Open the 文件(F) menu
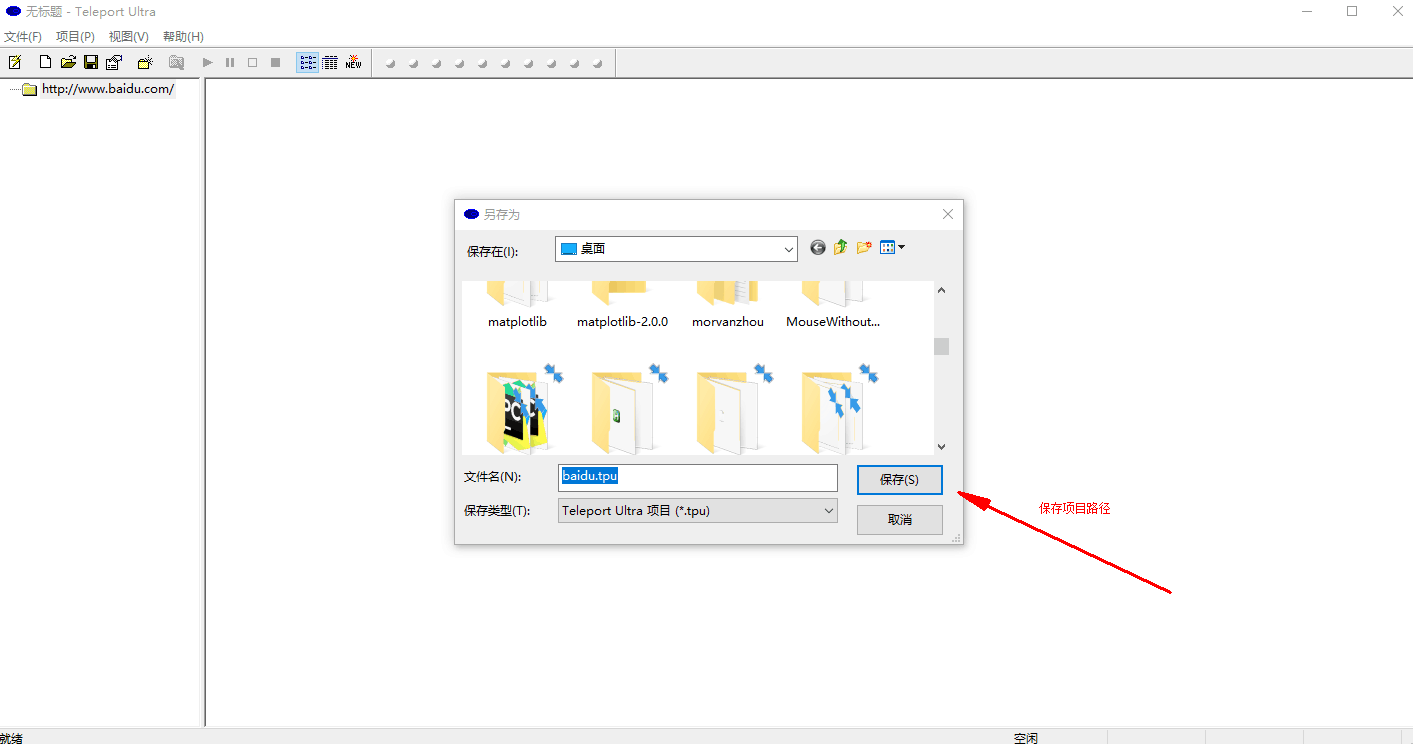1413x744 pixels. click(22, 37)
